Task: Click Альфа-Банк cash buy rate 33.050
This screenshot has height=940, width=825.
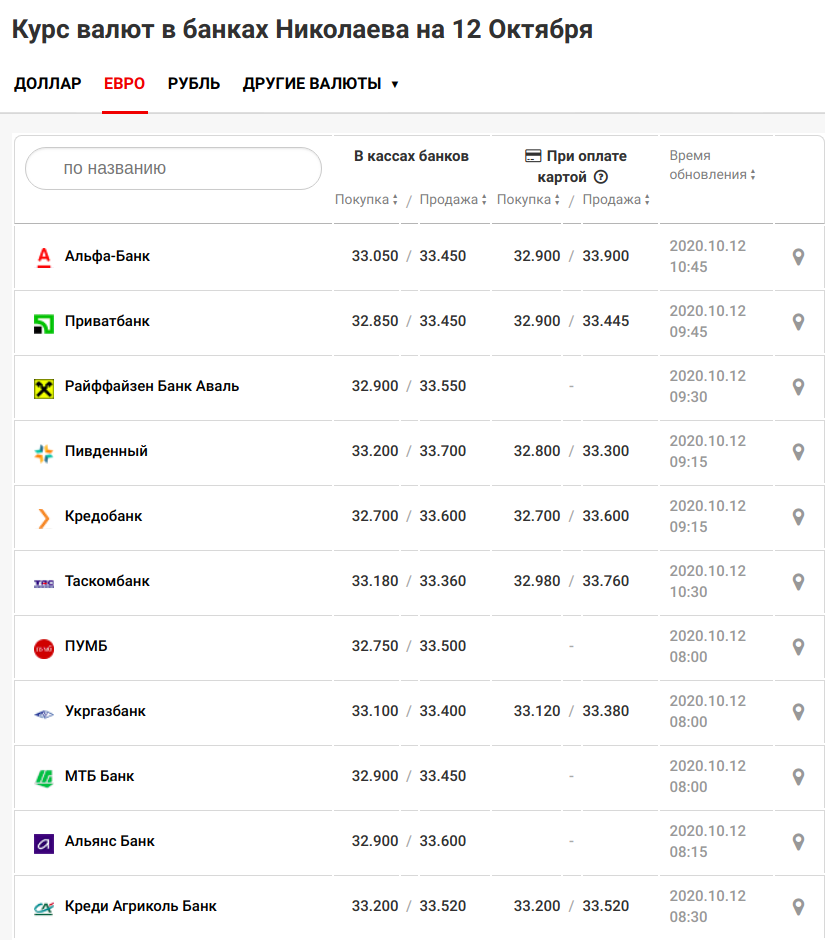Action: 375,256
